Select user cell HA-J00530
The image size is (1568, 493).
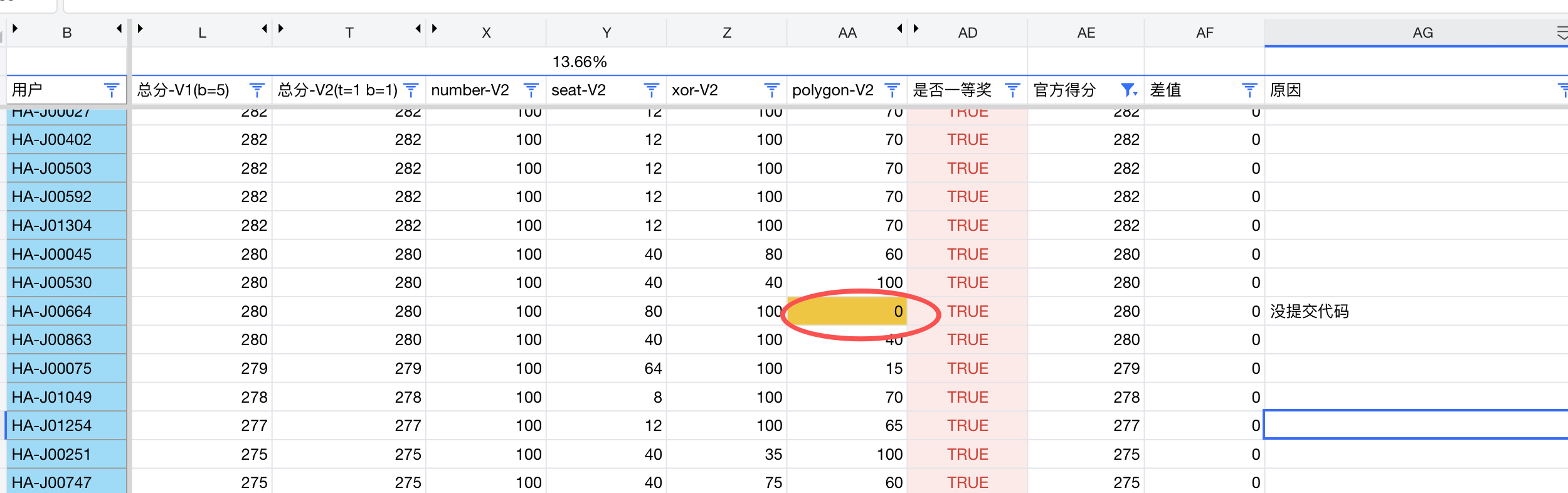[x=66, y=282]
